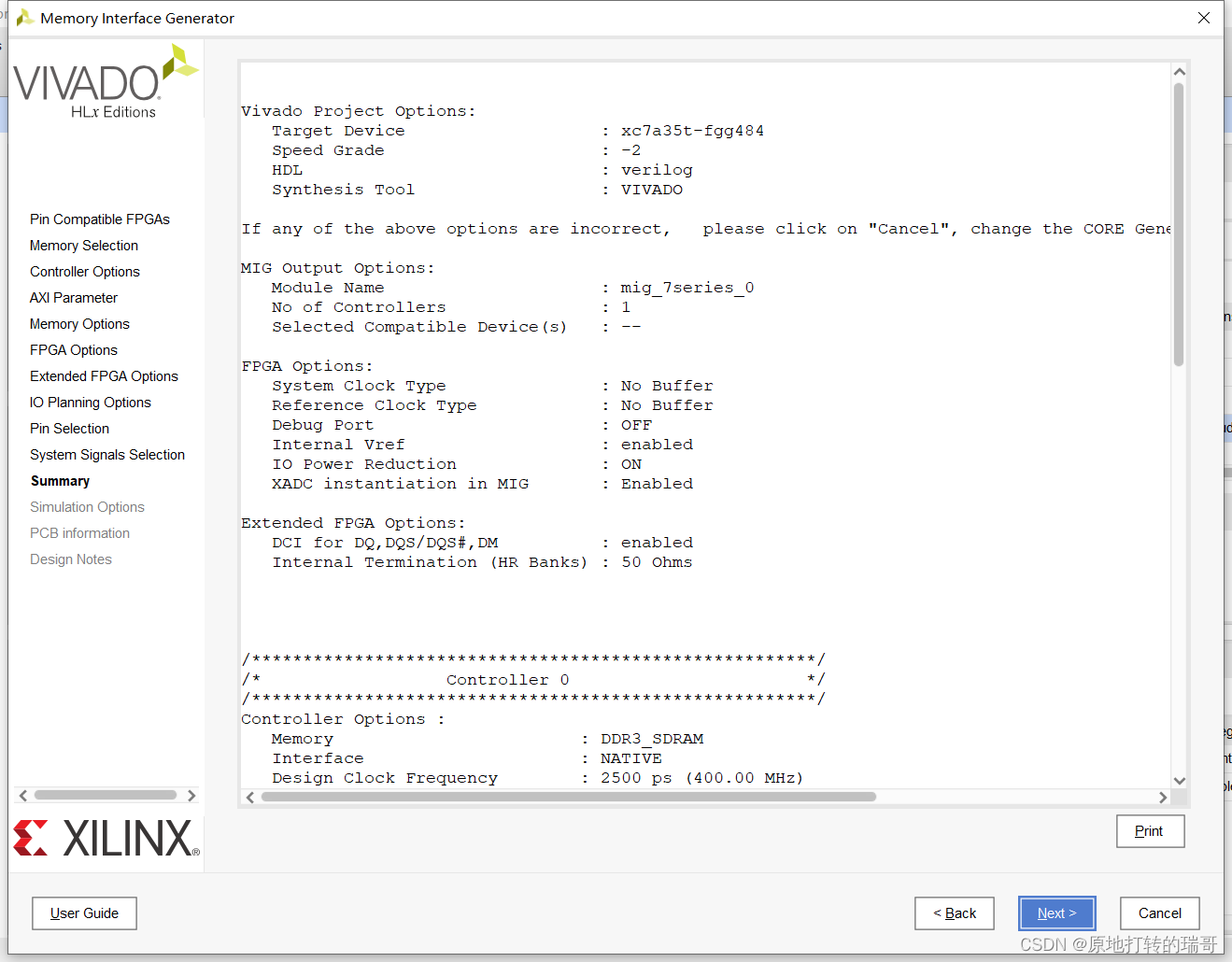Screen dimensions: 1232x962
Task: Select PCB information step
Action: point(79,533)
